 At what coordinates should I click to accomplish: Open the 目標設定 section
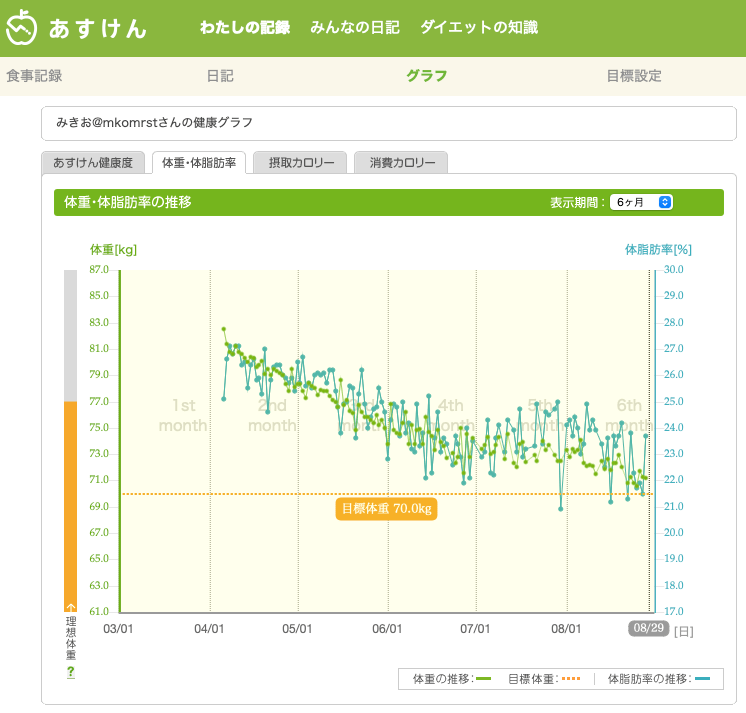[x=634, y=76]
